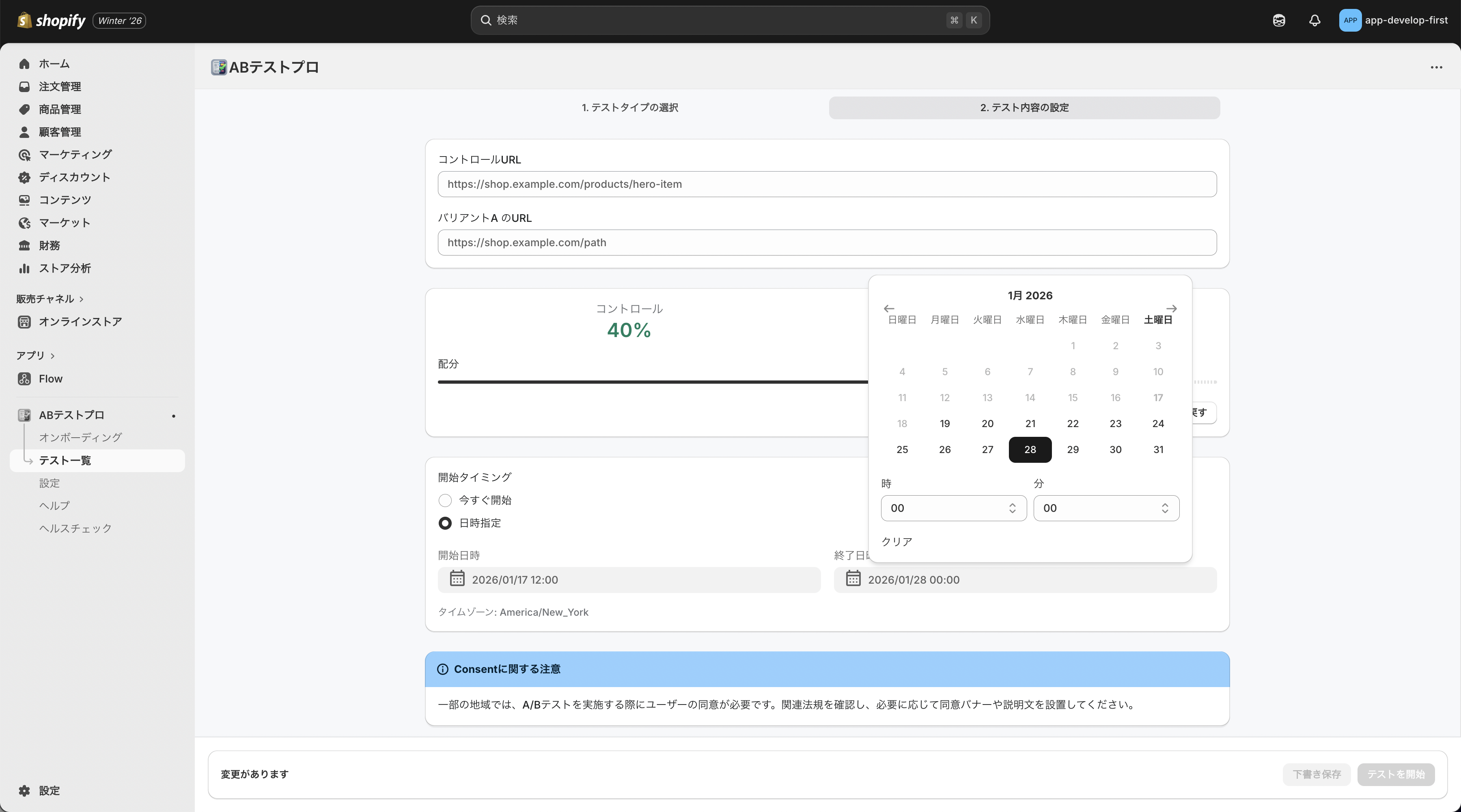
Task: Open store Settings gear in sidebar
Action: 24,791
